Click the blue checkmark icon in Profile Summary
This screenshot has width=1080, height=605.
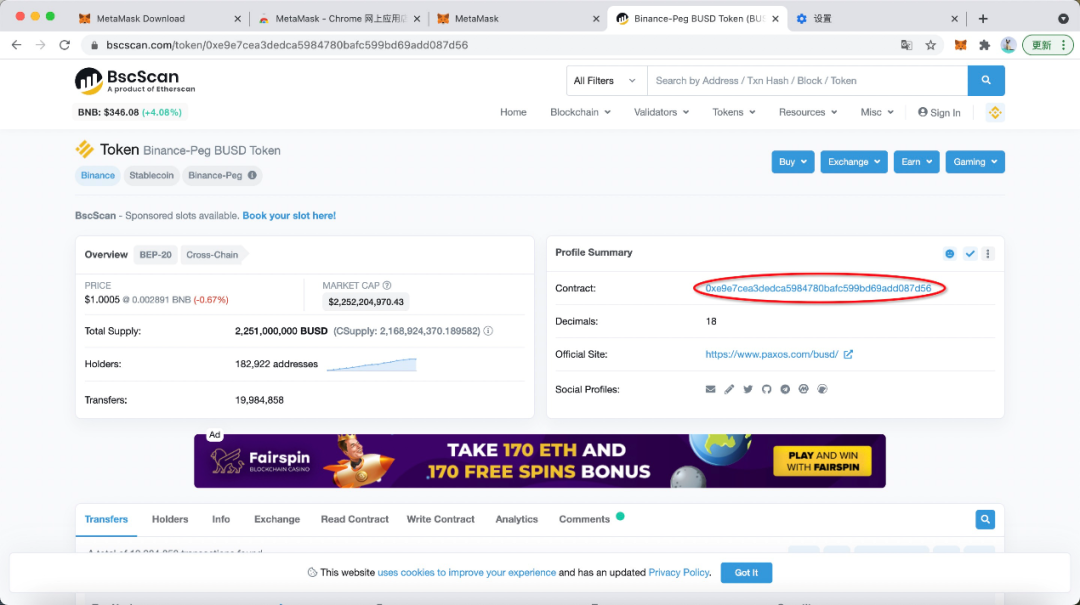(970, 254)
